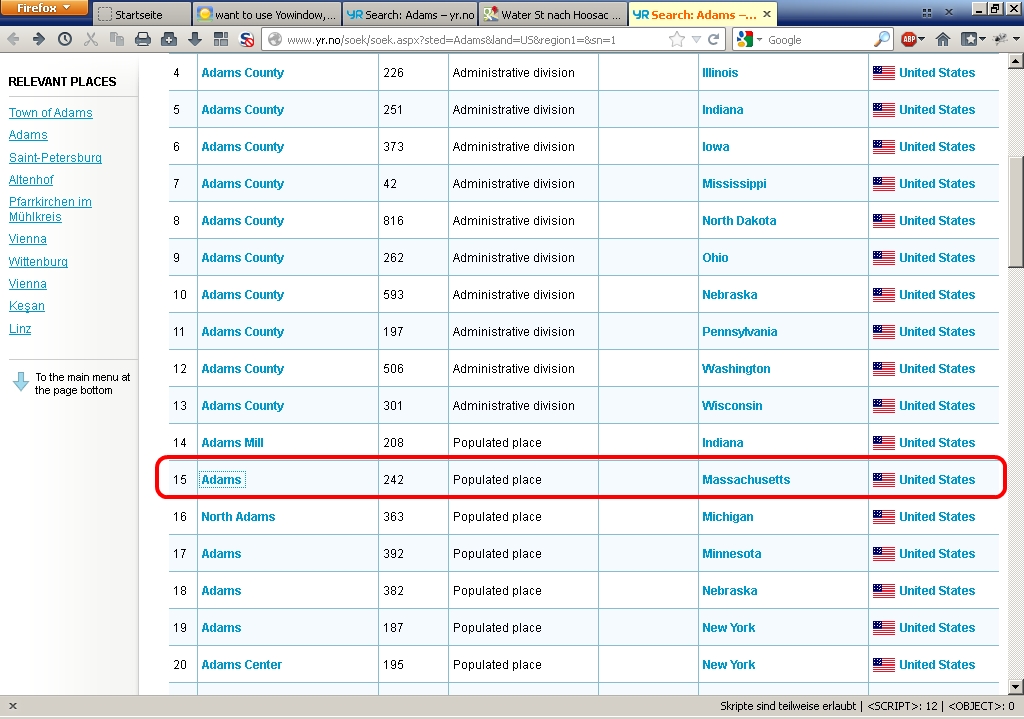This screenshot has height=719, width=1024.
Task: Click the down arrow icon beside main menu text
Action: click(x=20, y=382)
